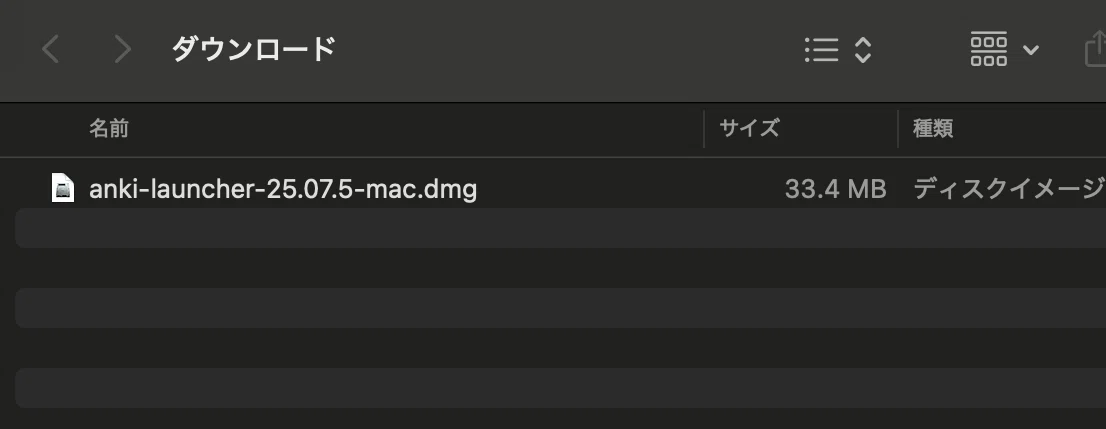Click the empty row directly below the dmg file

pos(561,228)
